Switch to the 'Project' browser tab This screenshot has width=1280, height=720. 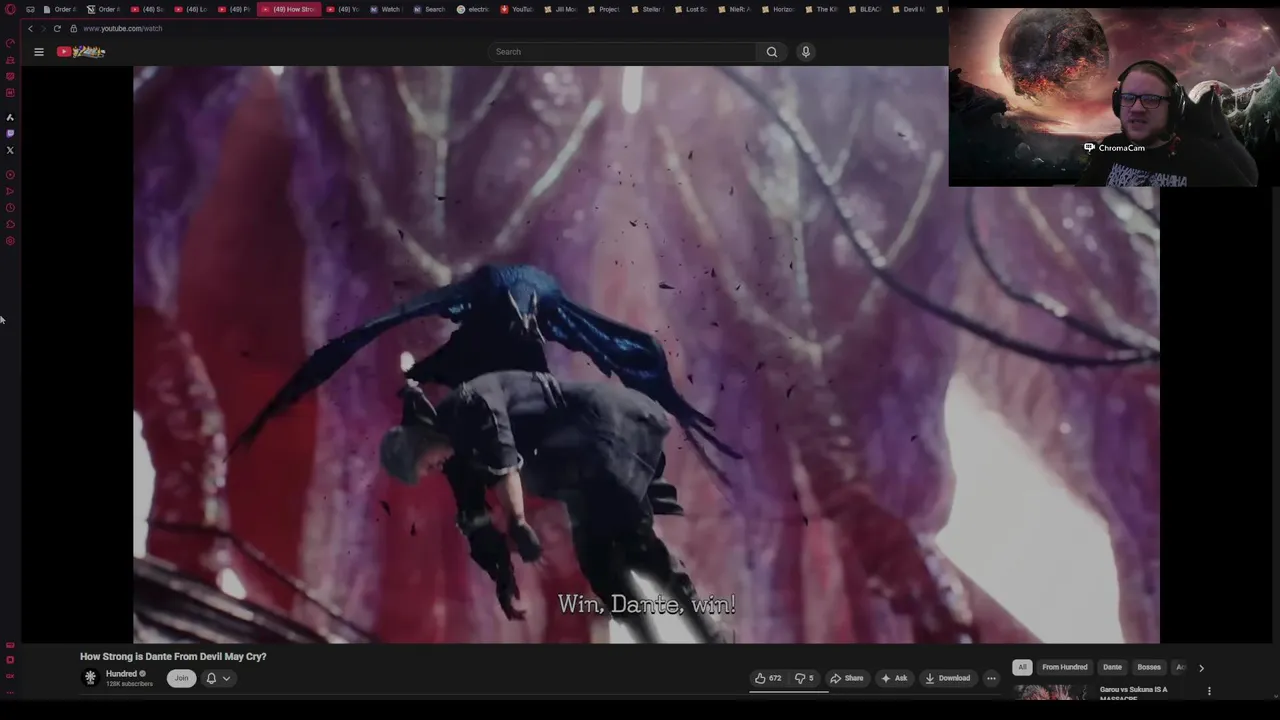pos(603,9)
